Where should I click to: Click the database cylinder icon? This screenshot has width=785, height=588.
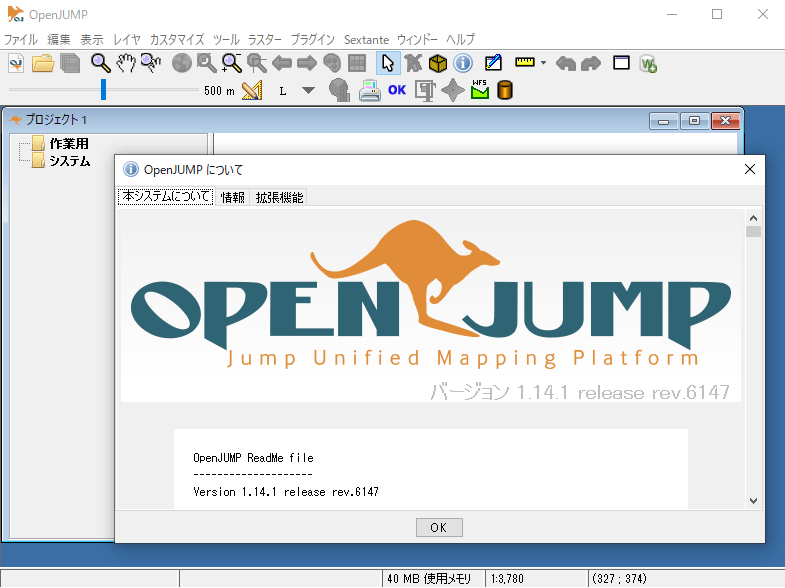pyautogui.click(x=505, y=91)
